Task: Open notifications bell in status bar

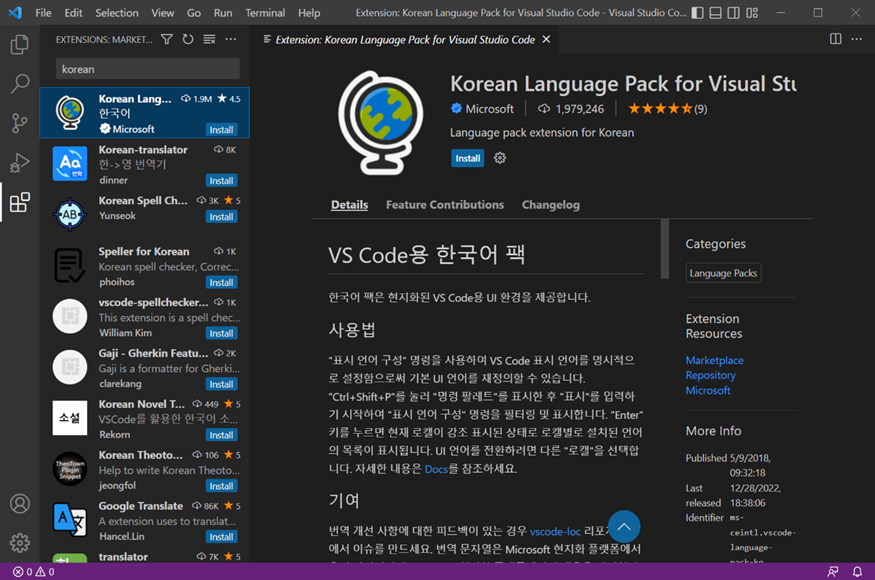Action: click(857, 572)
